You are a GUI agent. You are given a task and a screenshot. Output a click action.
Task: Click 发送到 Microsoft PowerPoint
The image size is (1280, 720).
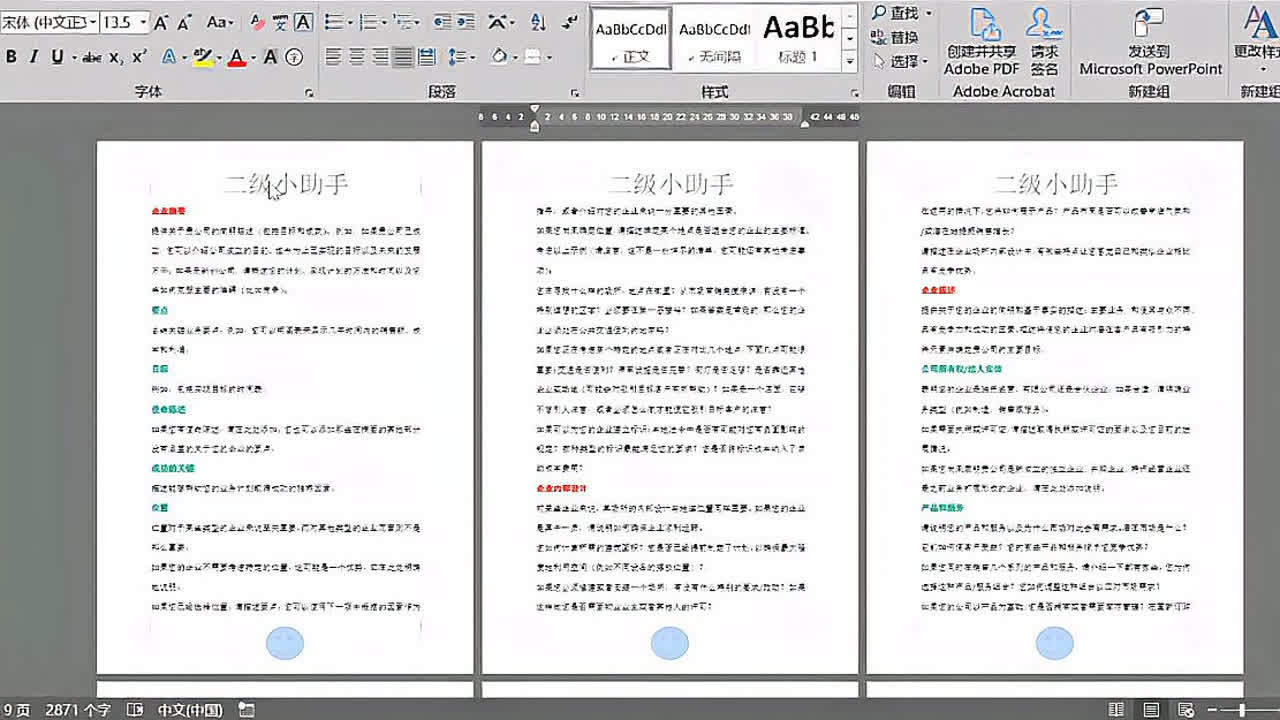point(1148,42)
